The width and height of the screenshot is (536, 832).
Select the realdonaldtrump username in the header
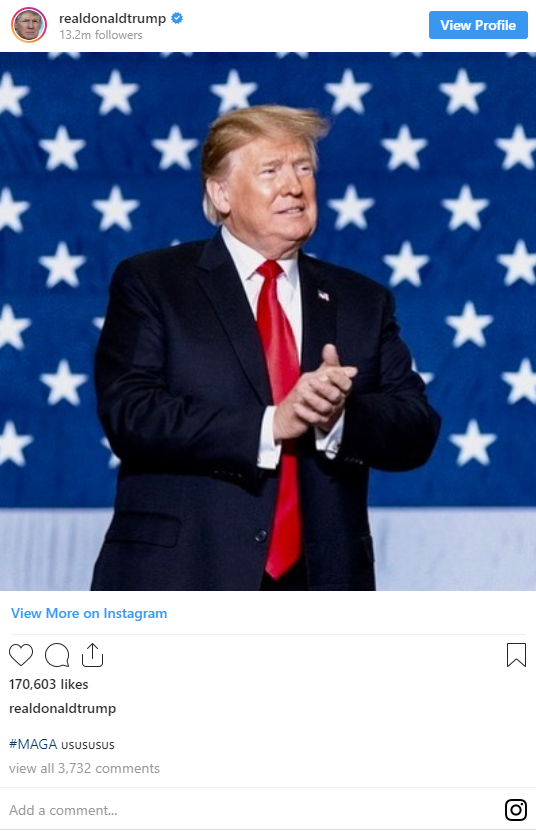pos(113,19)
